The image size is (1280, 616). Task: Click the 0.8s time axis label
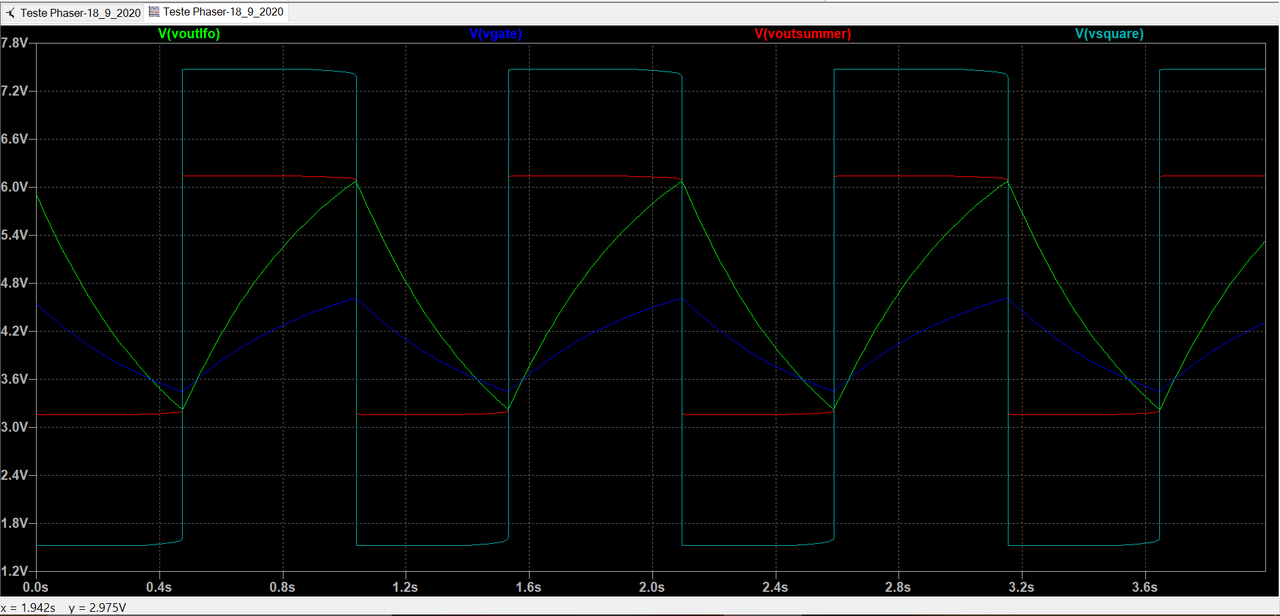click(x=282, y=586)
